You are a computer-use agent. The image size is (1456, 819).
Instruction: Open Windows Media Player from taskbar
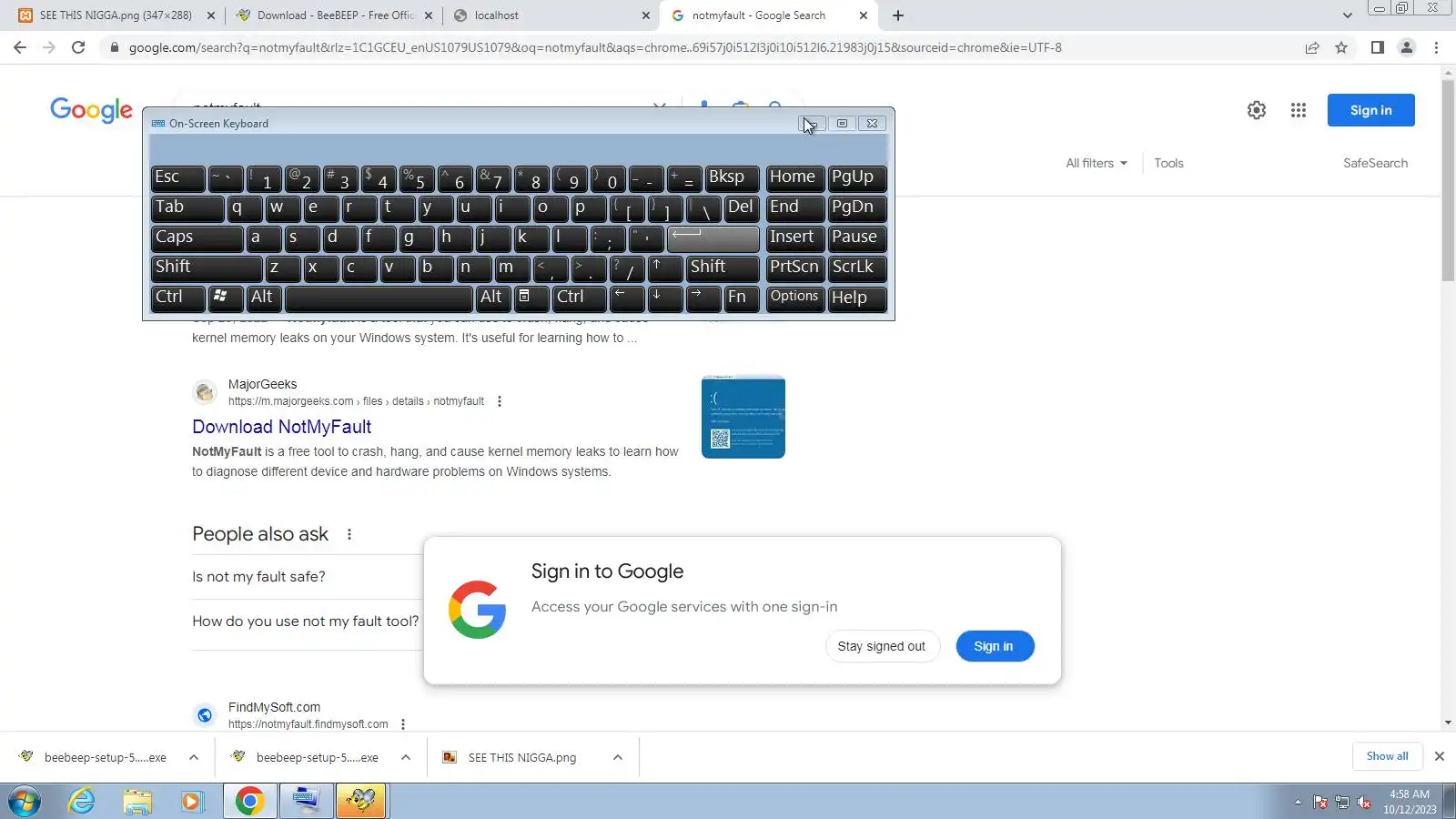click(x=191, y=801)
